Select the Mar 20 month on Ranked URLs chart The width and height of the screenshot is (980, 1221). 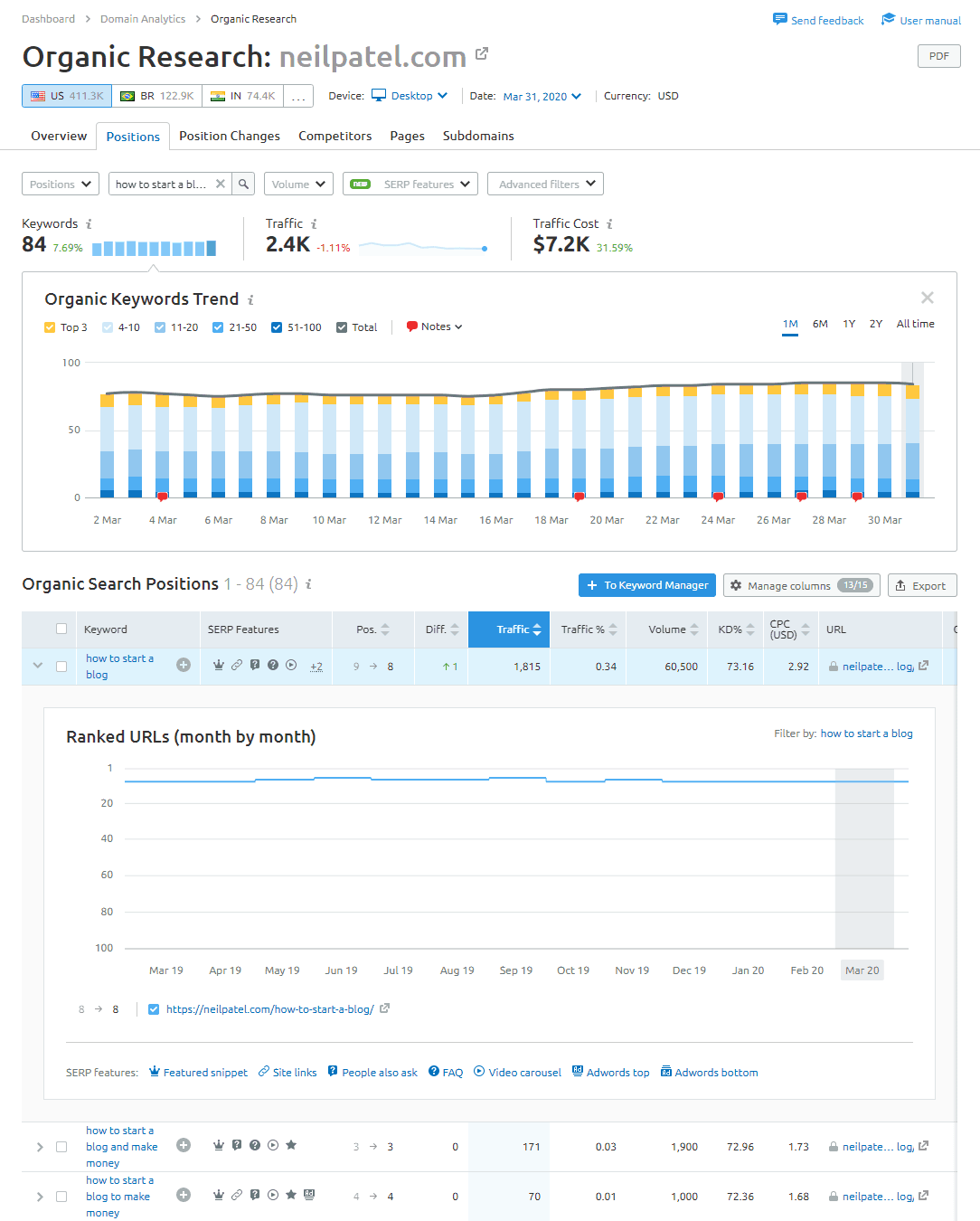click(x=862, y=970)
